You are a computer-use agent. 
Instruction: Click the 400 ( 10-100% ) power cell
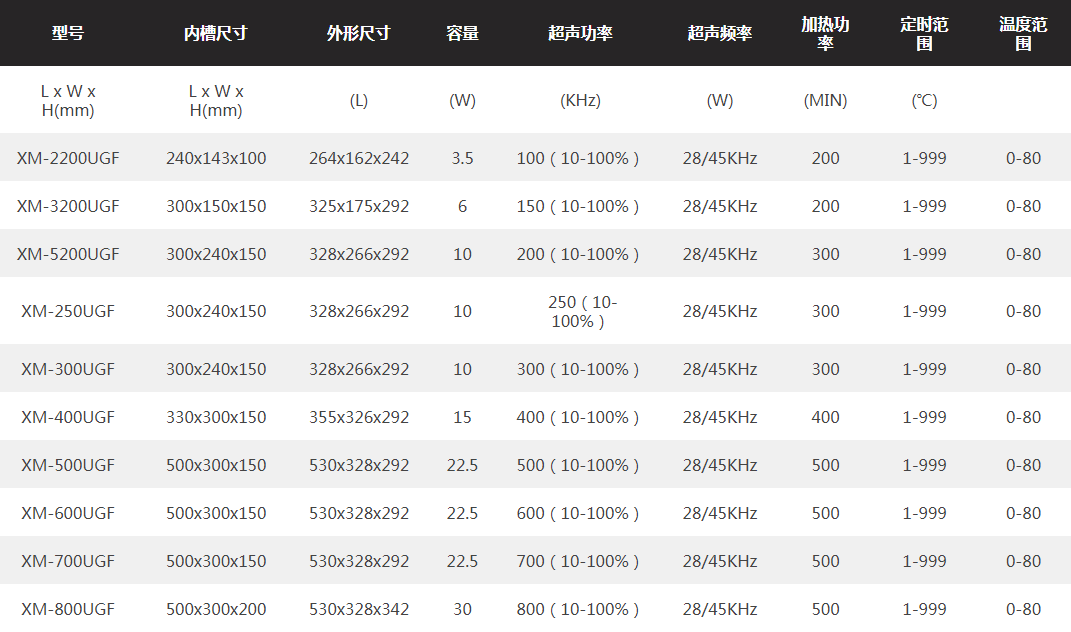578,417
